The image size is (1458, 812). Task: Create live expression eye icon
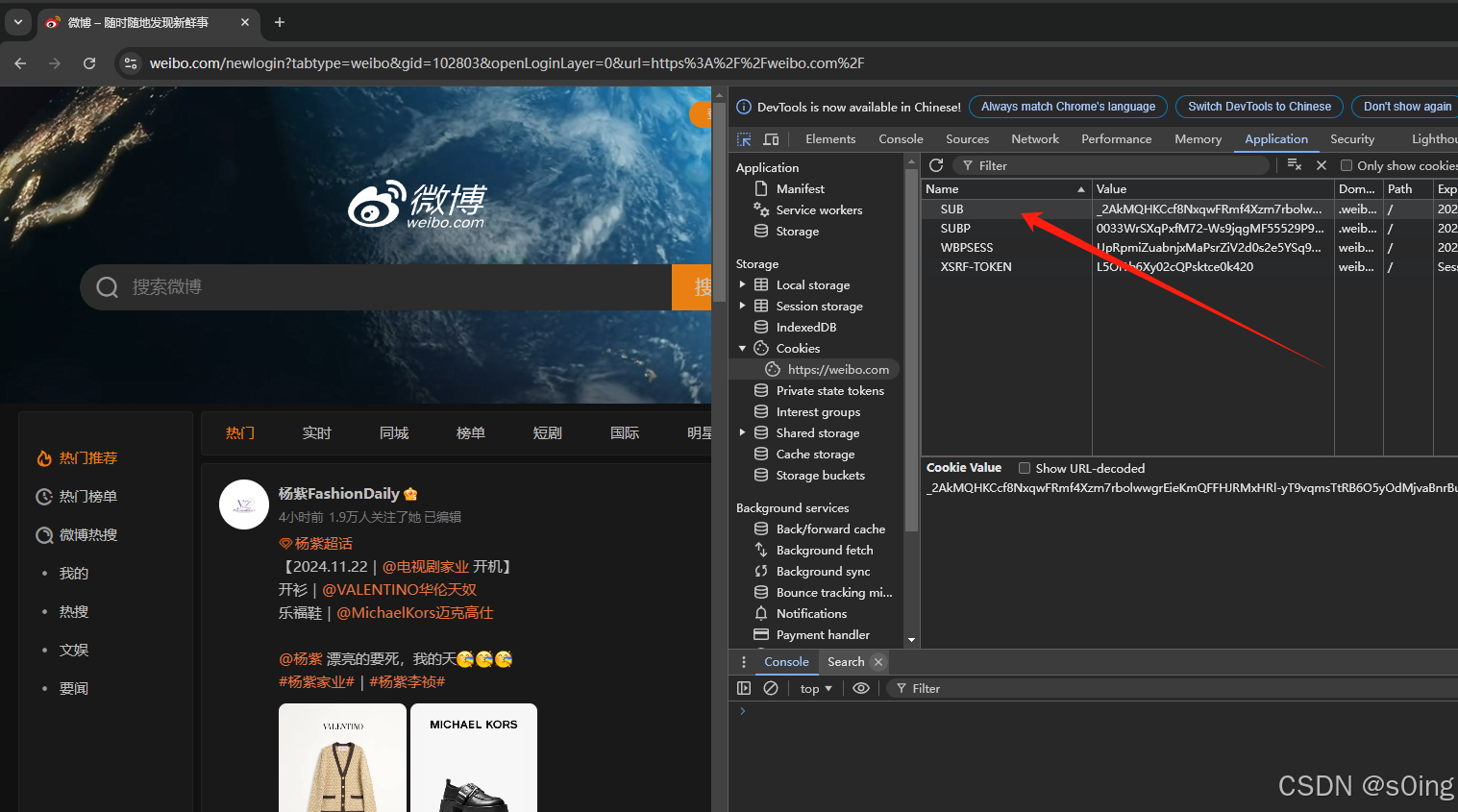click(x=861, y=688)
